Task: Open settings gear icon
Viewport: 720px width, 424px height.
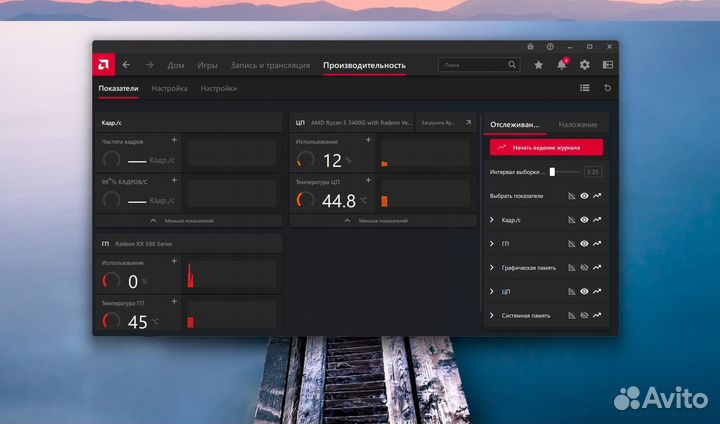Action: (x=585, y=65)
